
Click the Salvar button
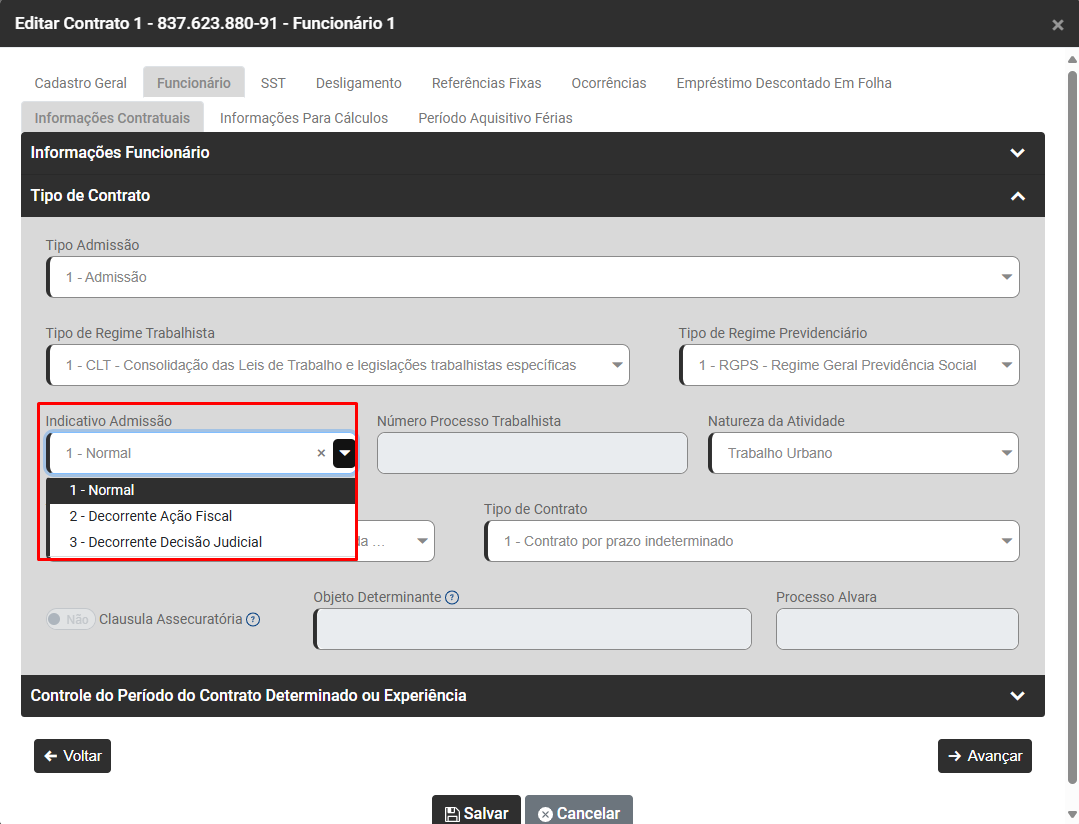point(476,813)
